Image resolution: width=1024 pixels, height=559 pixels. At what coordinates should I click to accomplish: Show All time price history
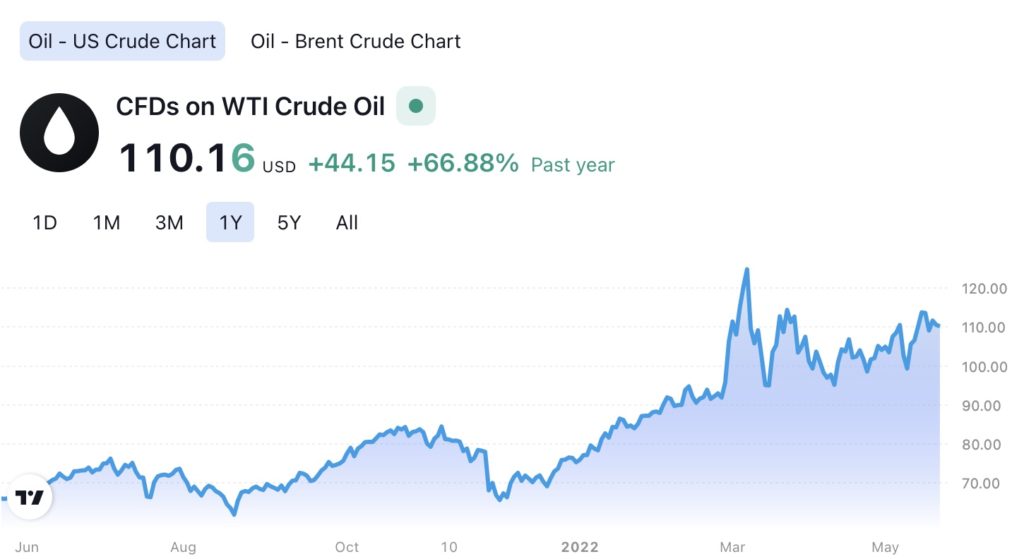(347, 222)
